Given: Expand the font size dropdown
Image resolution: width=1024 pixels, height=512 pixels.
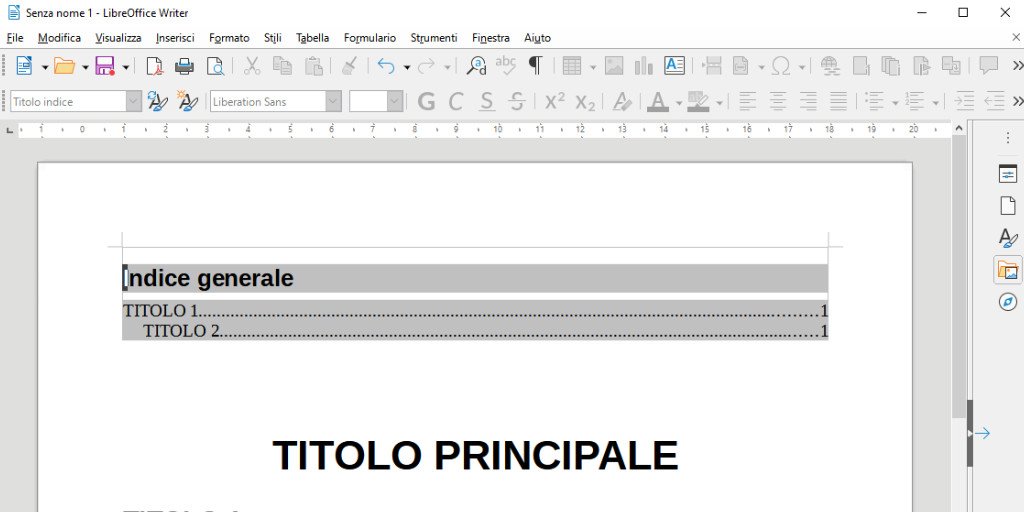Looking at the screenshot, I should [x=394, y=101].
